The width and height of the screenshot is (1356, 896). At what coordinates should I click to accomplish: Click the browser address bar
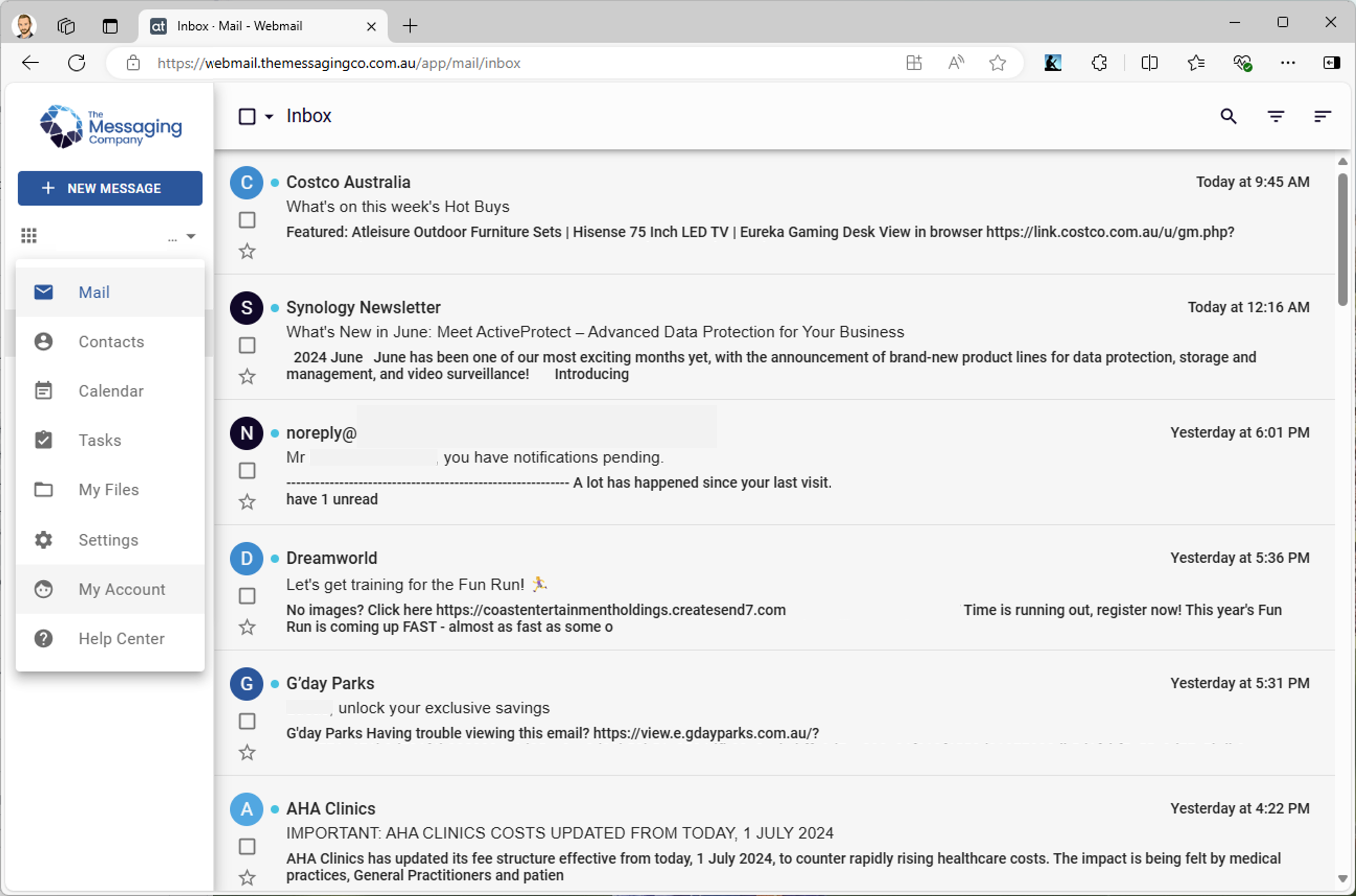(x=343, y=63)
